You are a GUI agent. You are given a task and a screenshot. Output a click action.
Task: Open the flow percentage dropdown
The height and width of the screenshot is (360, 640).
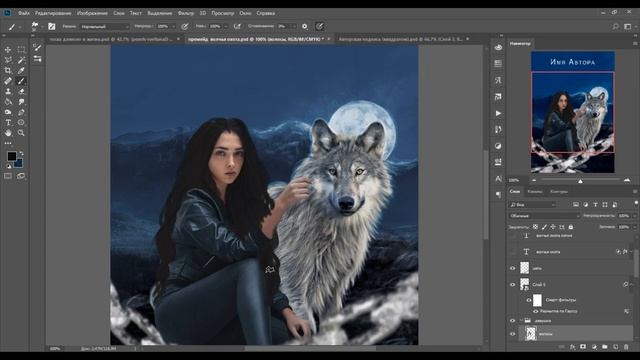pyautogui.click(x=226, y=26)
